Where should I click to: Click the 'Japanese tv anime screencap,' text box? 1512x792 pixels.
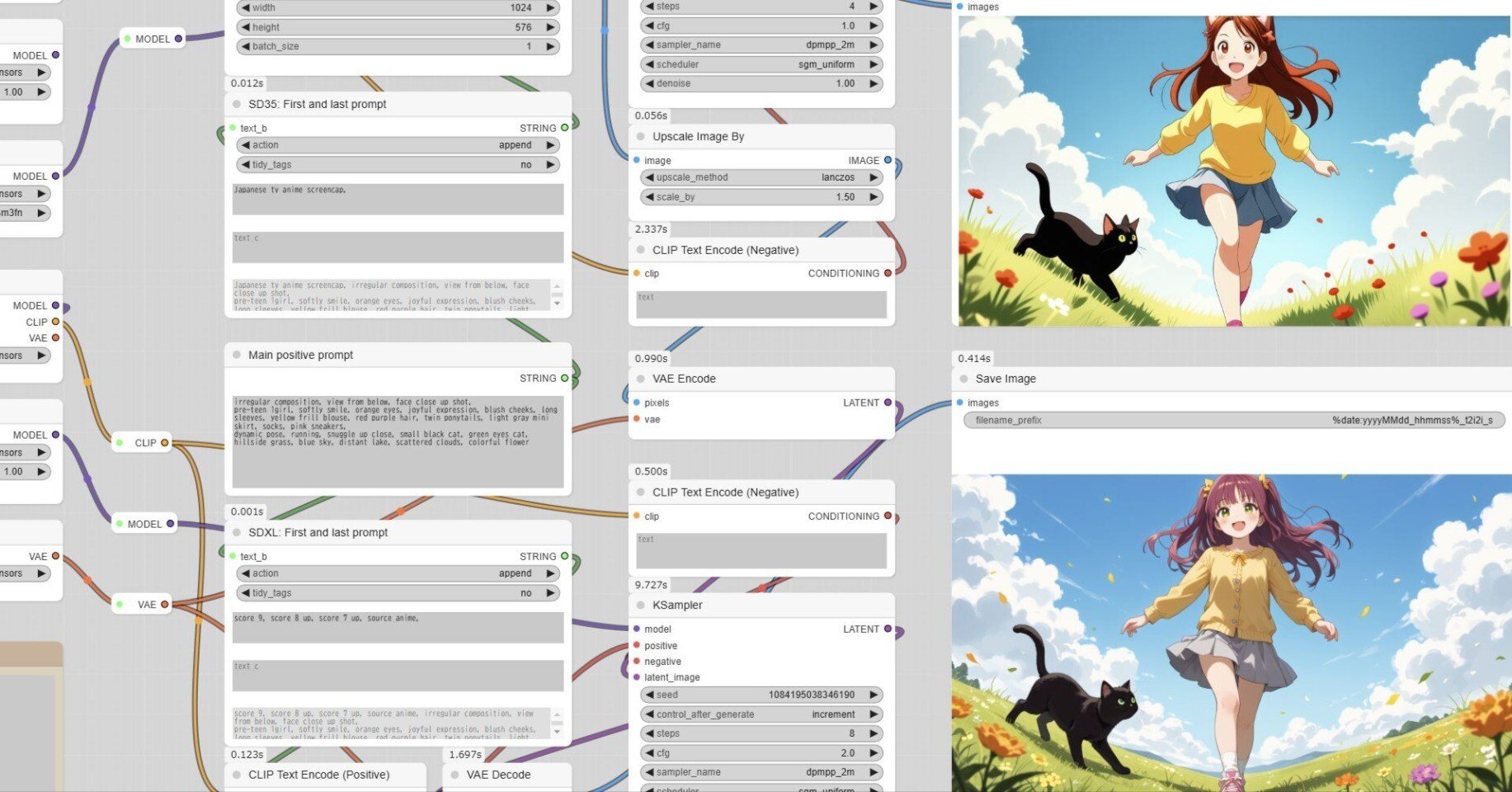(398, 199)
